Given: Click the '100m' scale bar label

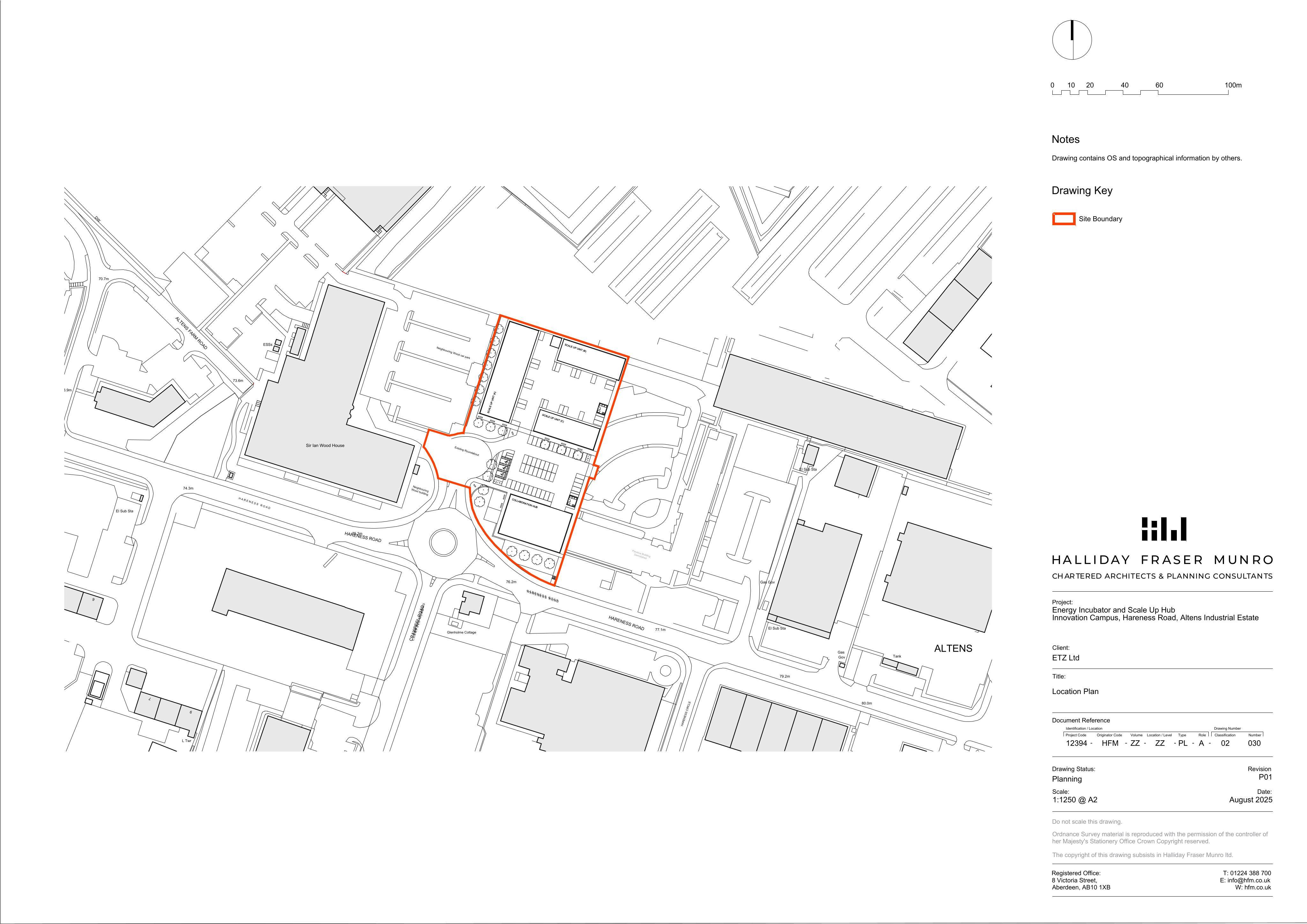Looking at the screenshot, I should tap(1233, 85).
